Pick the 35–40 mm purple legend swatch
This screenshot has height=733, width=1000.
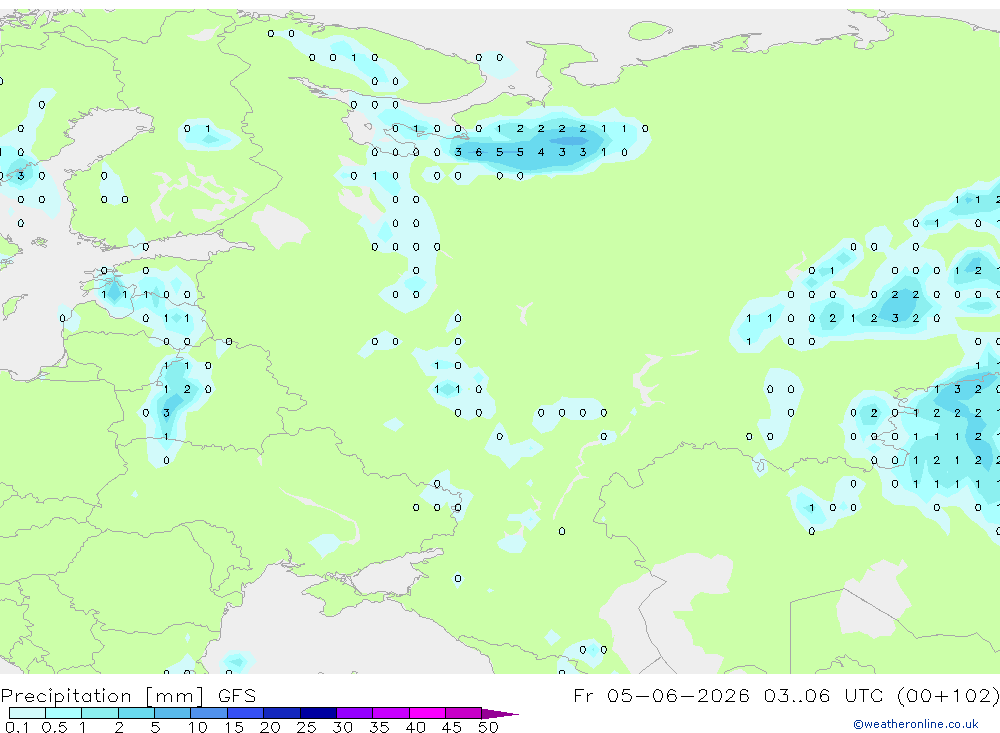click(x=391, y=713)
